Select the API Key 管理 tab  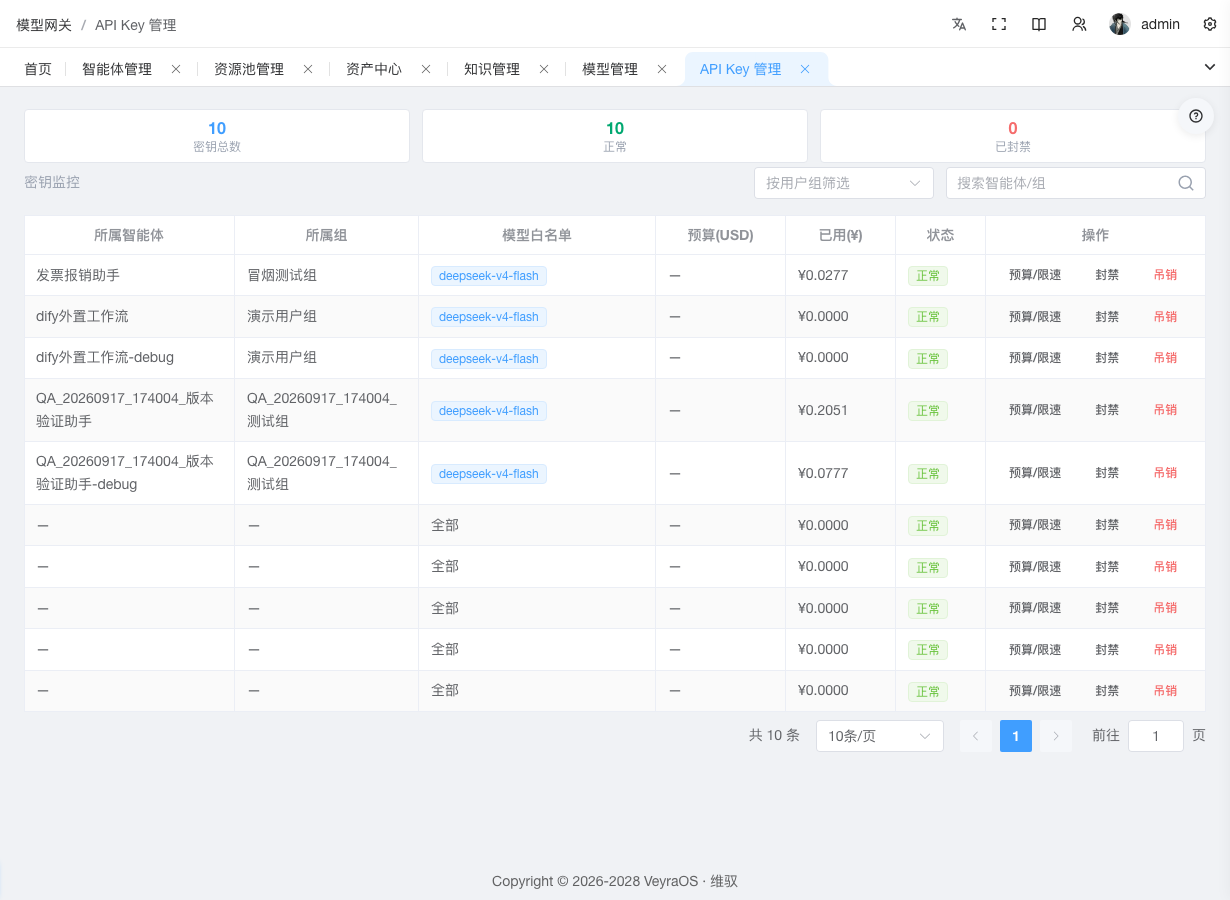point(741,69)
